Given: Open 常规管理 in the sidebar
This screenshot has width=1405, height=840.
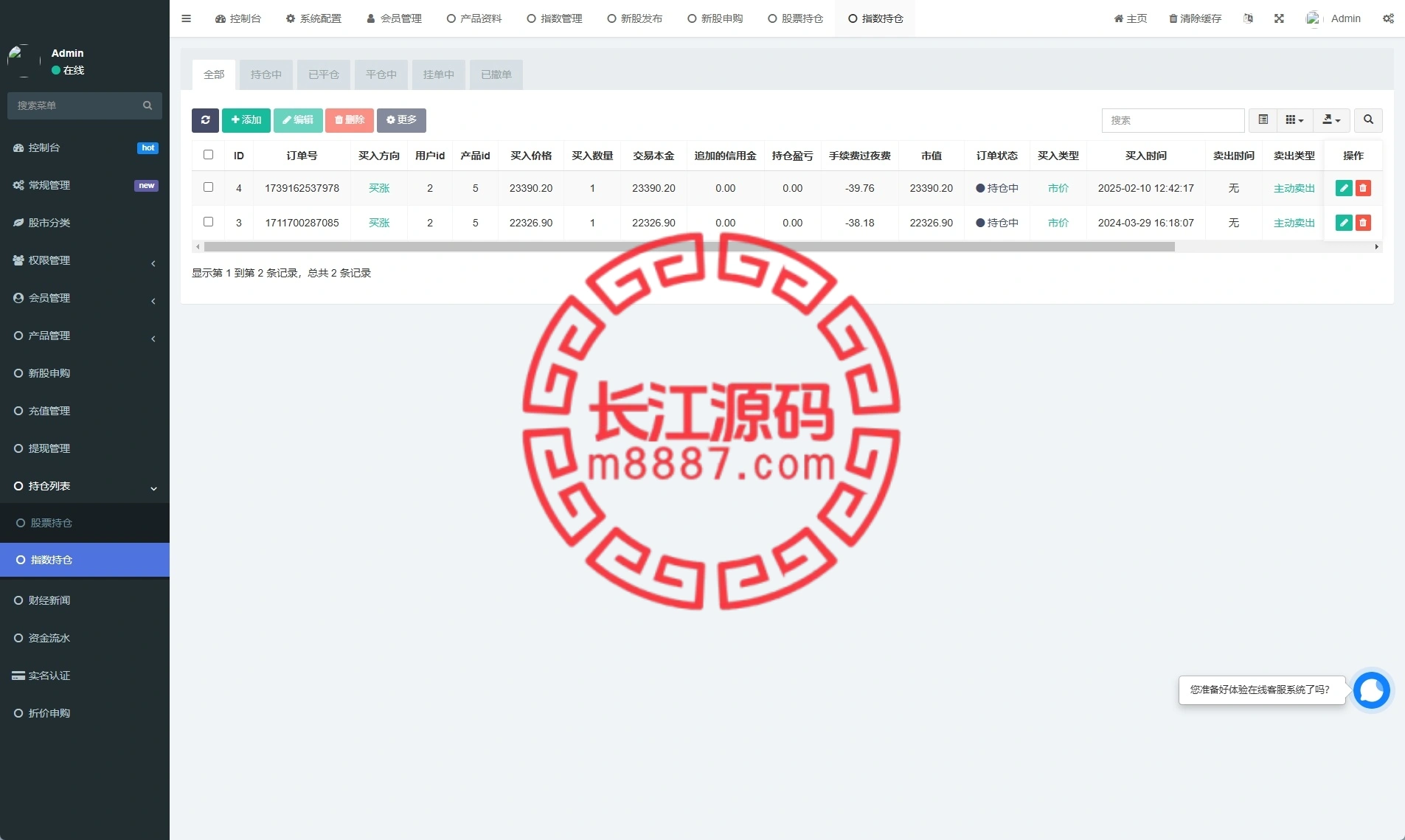Looking at the screenshot, I should [85, 185].
